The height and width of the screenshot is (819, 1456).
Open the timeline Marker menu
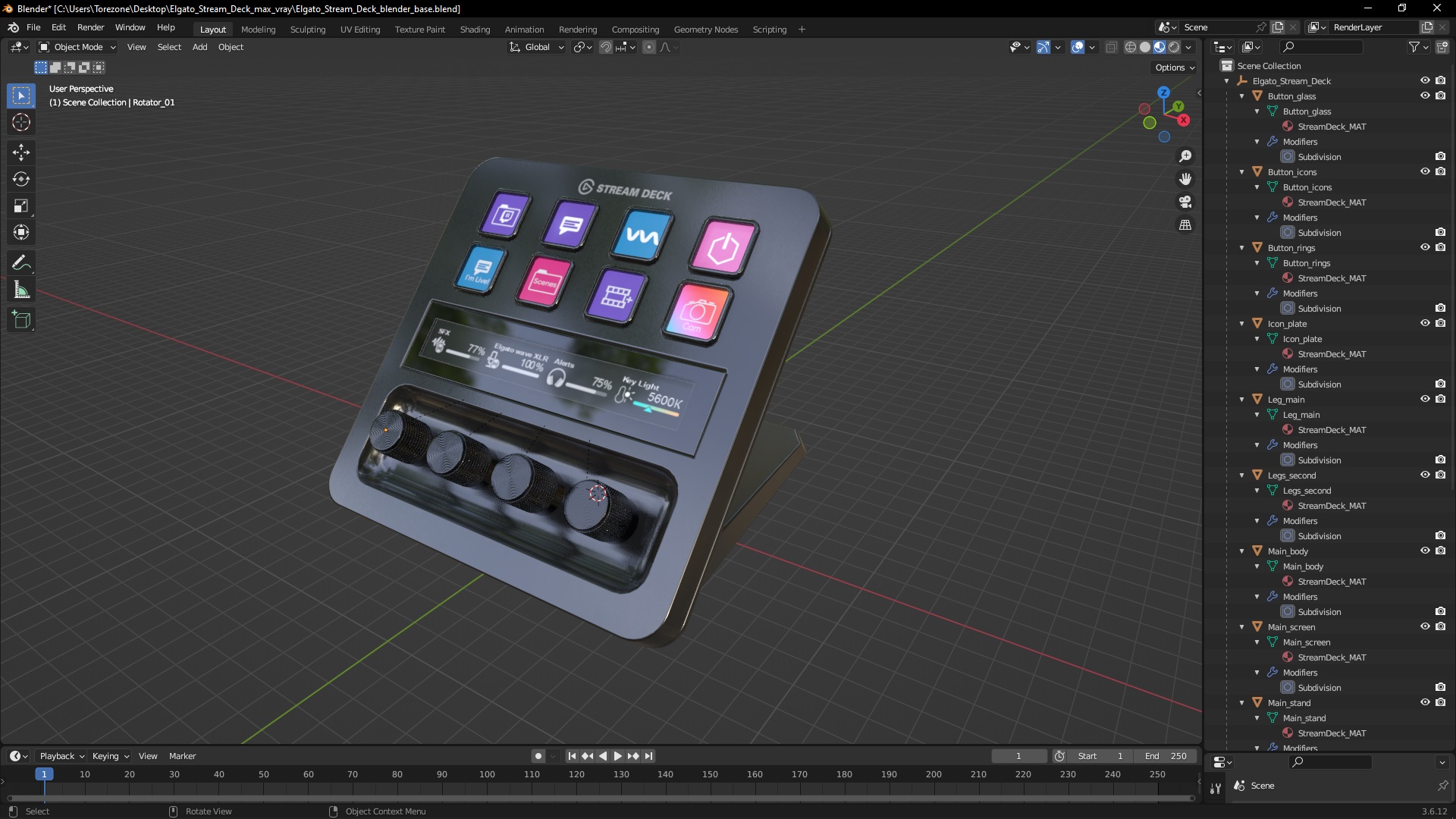182,756
